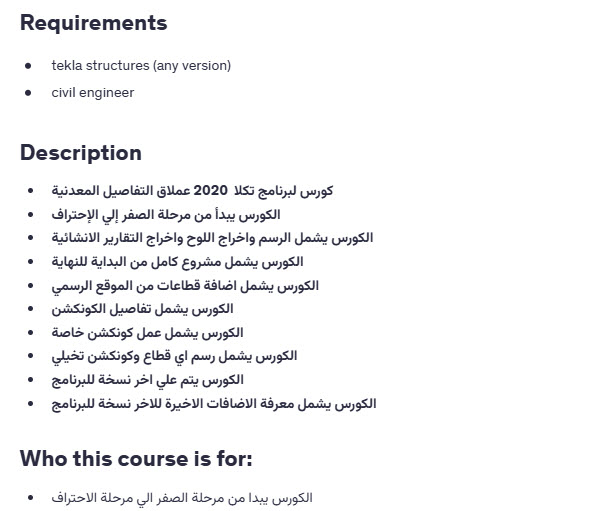Click the Arabic line under 'Who this course is for'
The width and height of the screenshot is (593, 511).
182,498
